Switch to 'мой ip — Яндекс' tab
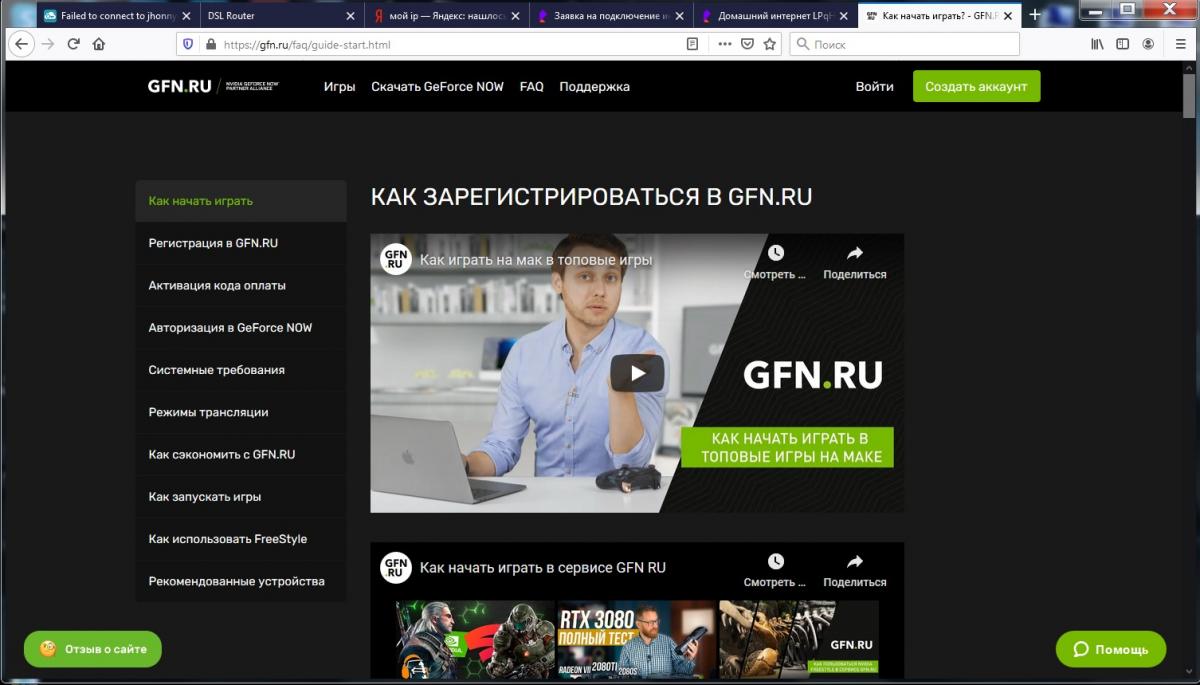Screen dimensions: 1200x685 tap(449, 16)
